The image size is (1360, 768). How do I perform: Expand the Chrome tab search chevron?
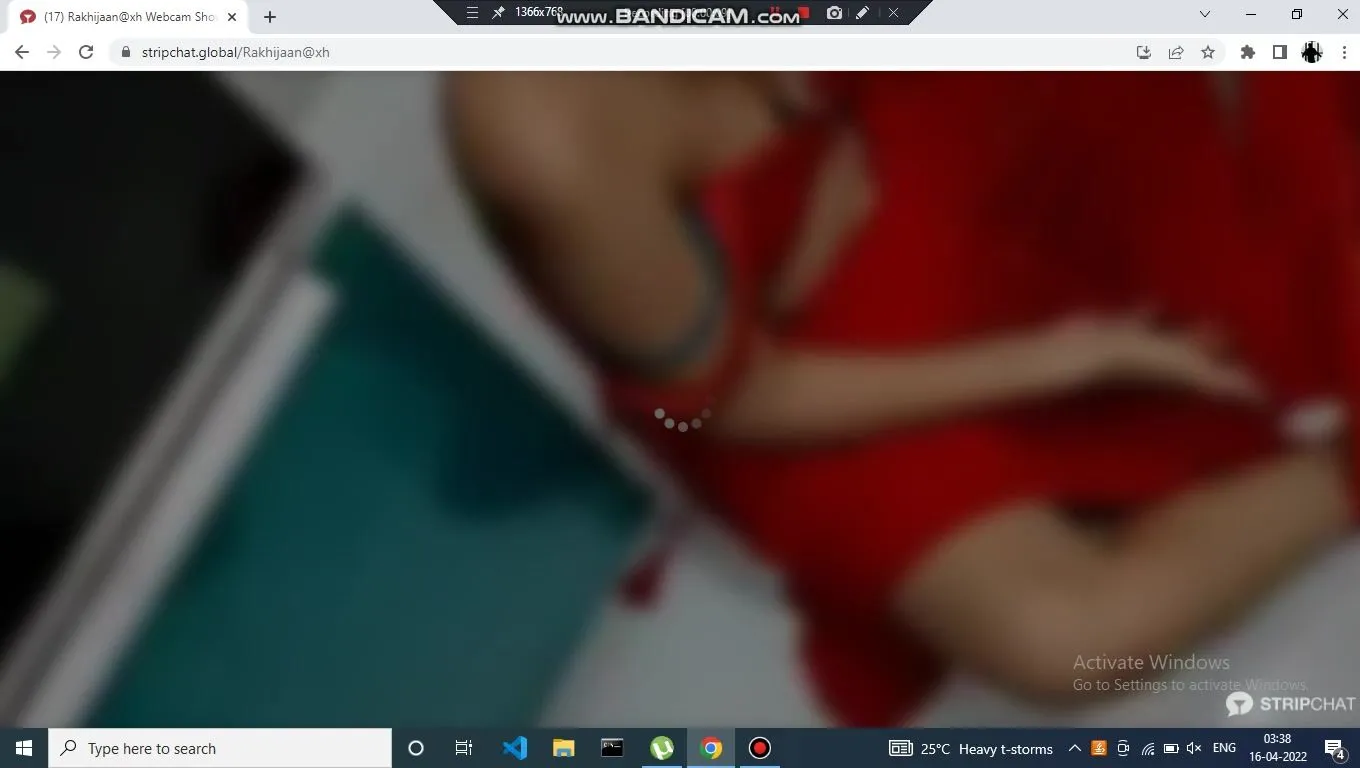coord(1205,15)
